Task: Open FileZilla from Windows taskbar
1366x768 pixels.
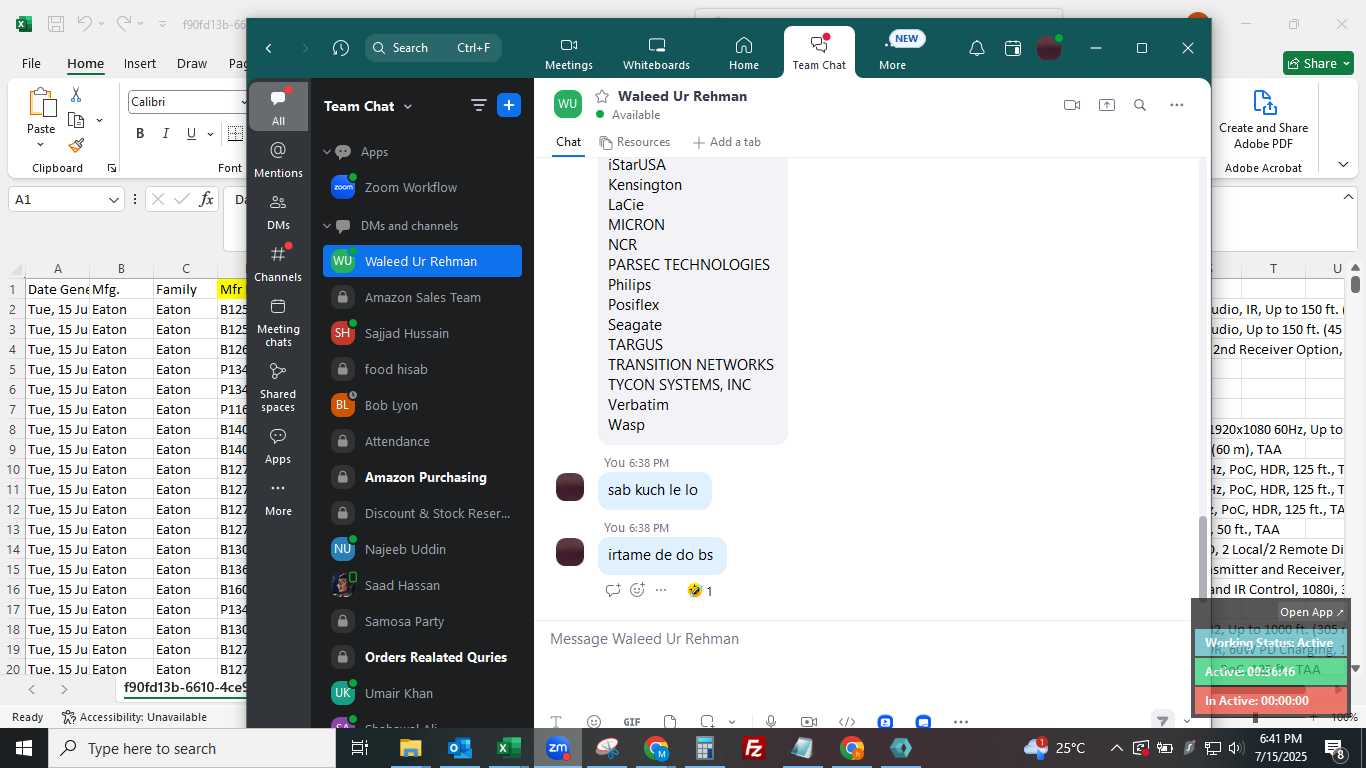Action: click(754, 748)
